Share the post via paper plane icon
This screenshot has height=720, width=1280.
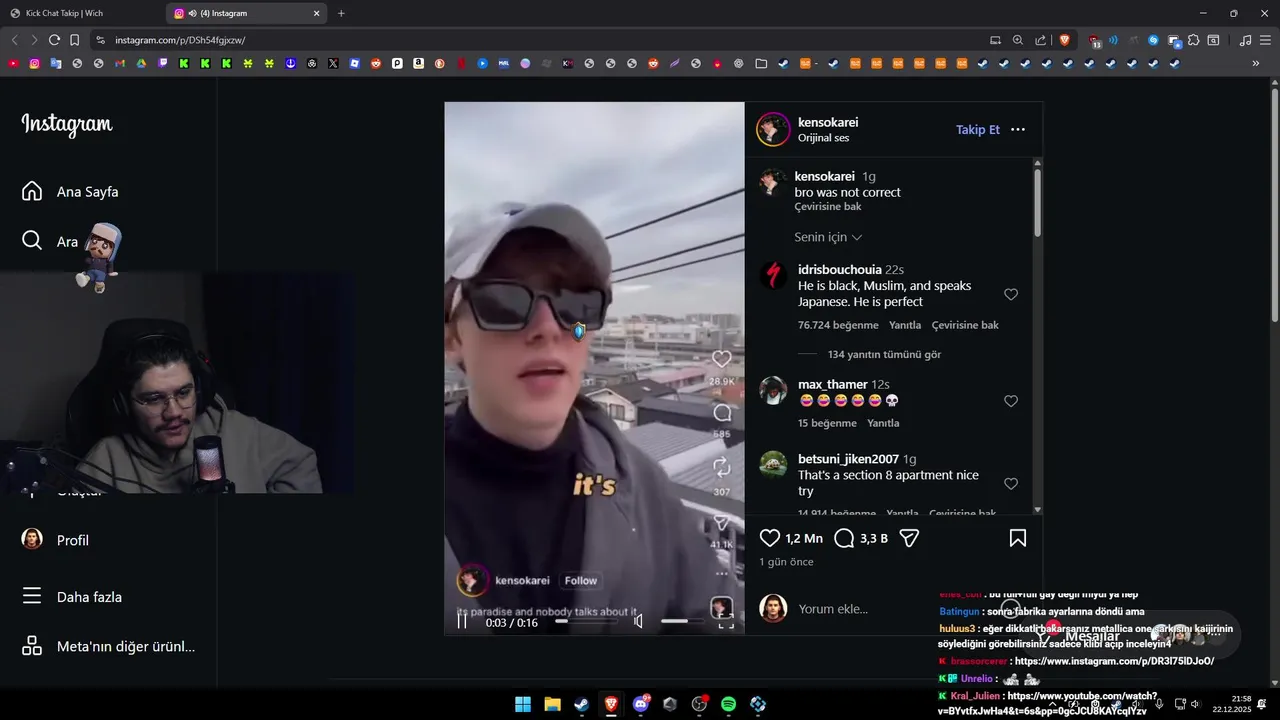click(909, 538)
